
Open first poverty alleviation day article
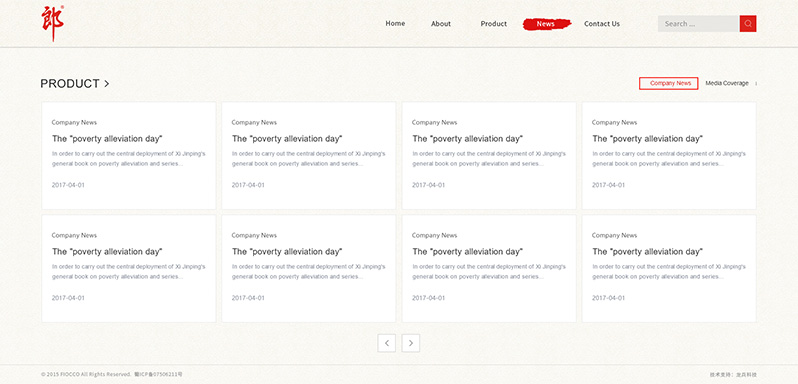(107, 138)
